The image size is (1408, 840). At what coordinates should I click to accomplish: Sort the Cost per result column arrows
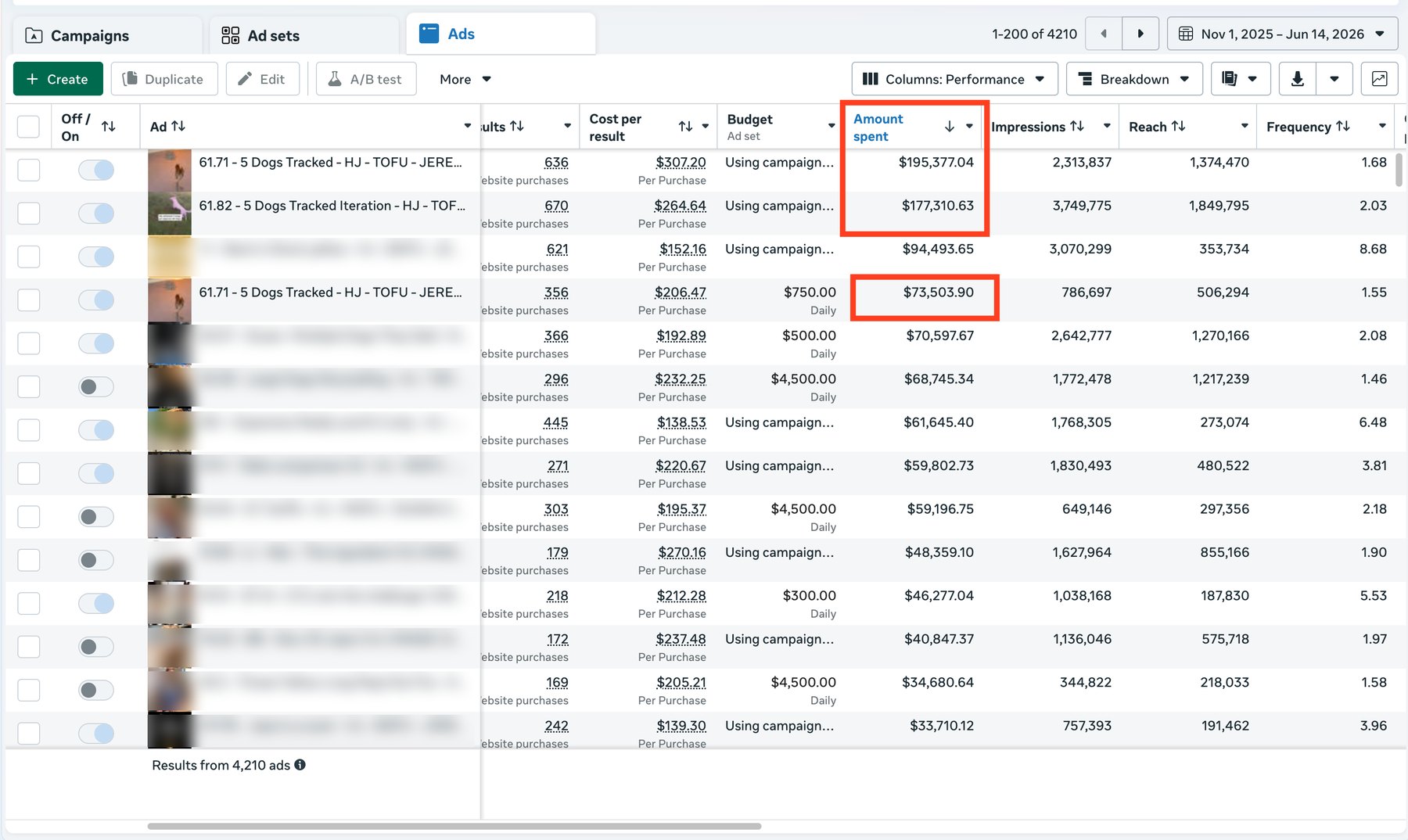pos(685,127)
